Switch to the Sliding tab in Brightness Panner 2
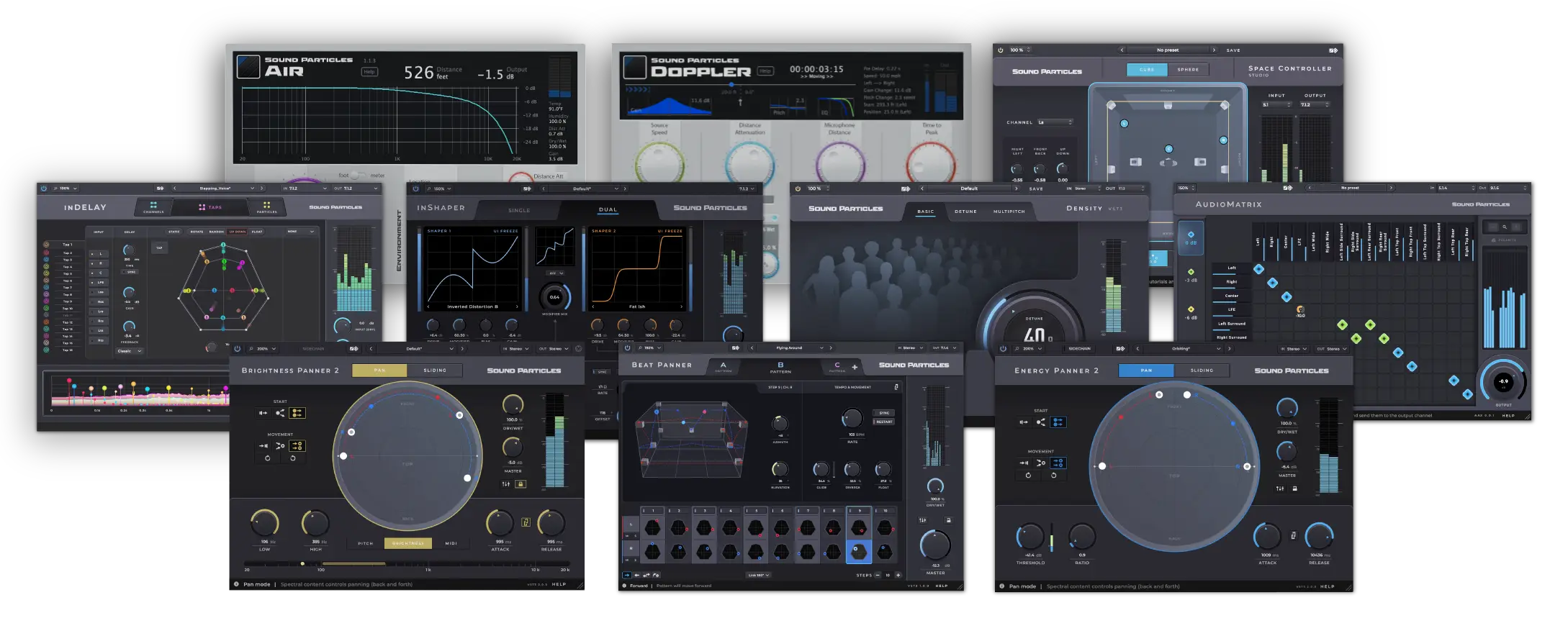 click(435, 371)
